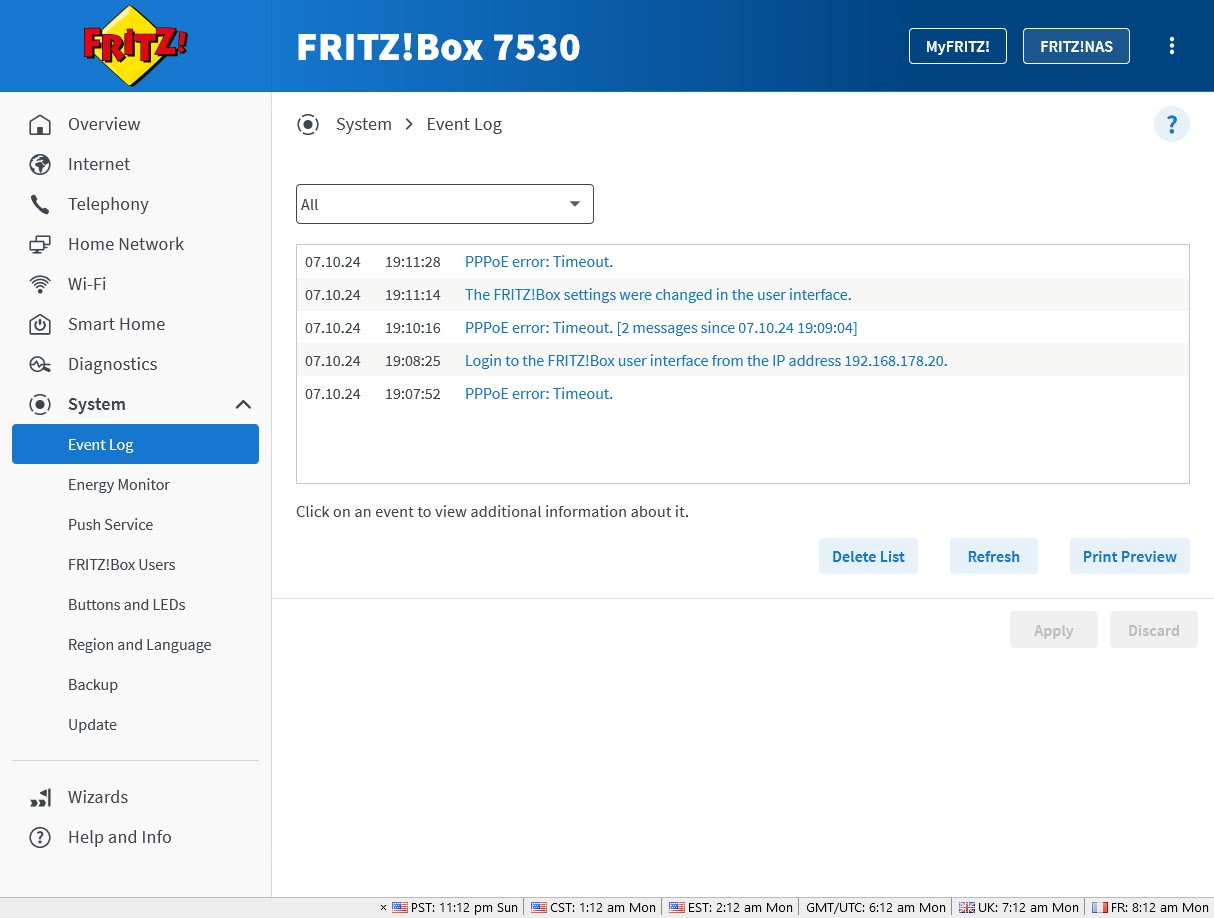Open help with the question mark icon

click(x=1171, y=125)
